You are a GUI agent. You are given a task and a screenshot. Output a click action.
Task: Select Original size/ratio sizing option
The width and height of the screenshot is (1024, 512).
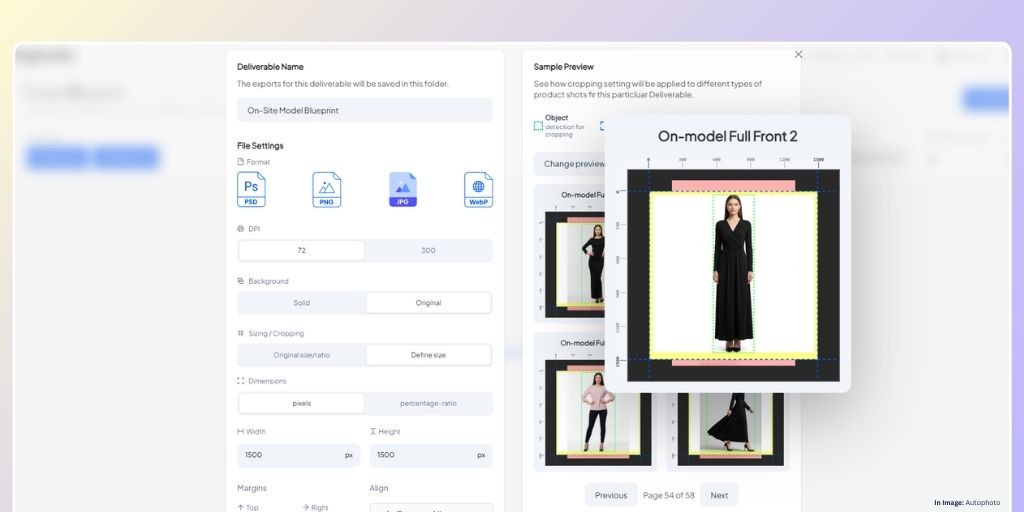pyautogui.click(x=301, y=355)
